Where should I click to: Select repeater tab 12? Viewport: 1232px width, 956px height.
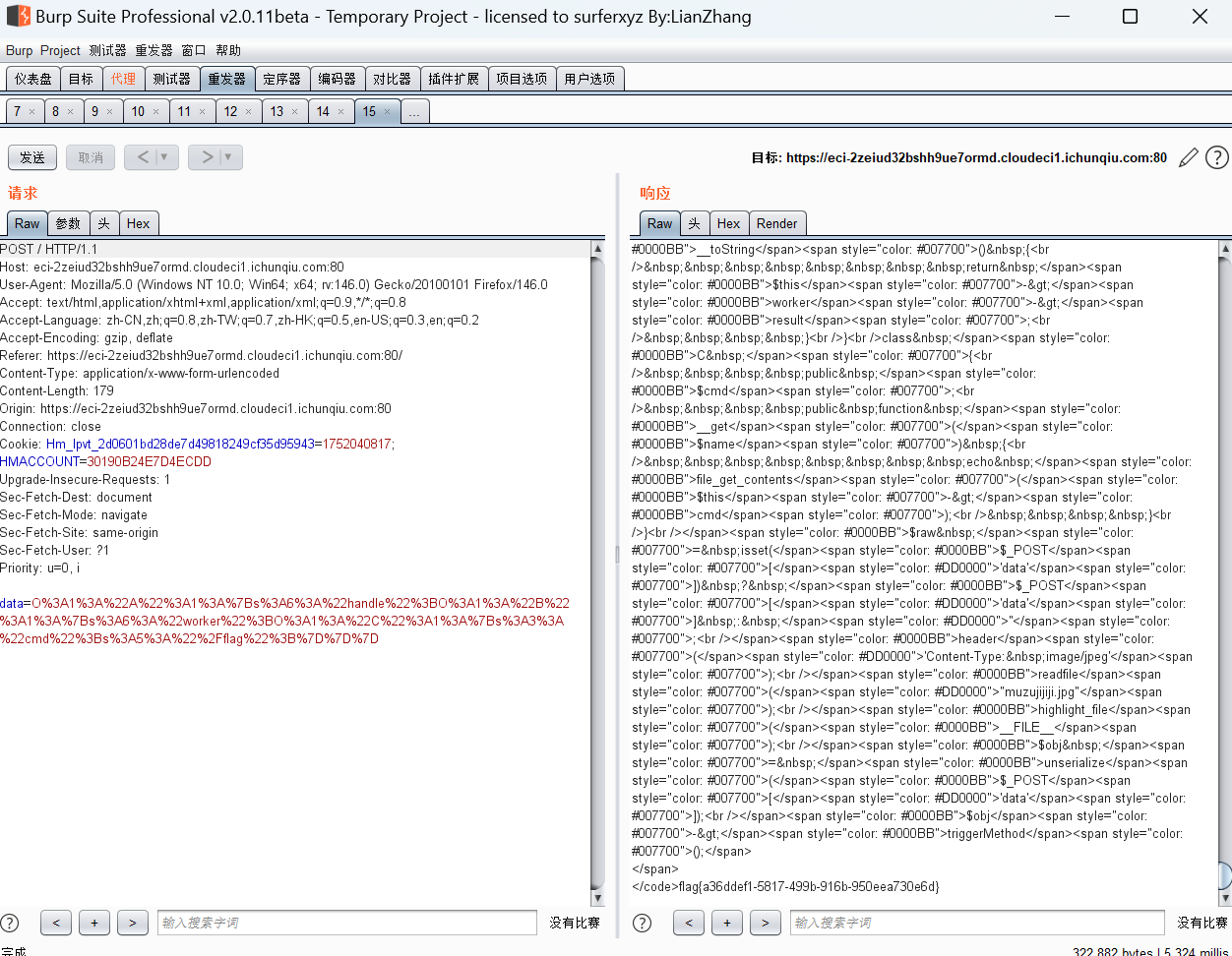tap(230, 112)
